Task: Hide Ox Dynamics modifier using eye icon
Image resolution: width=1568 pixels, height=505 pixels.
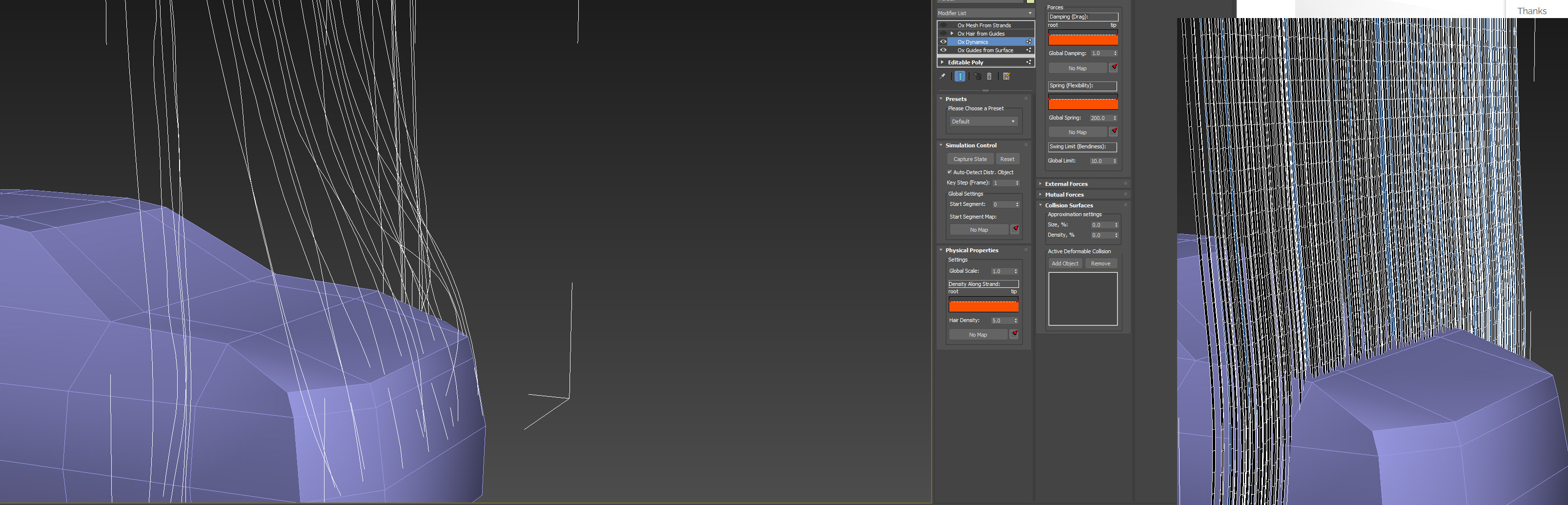Action: tap(943, 42)
